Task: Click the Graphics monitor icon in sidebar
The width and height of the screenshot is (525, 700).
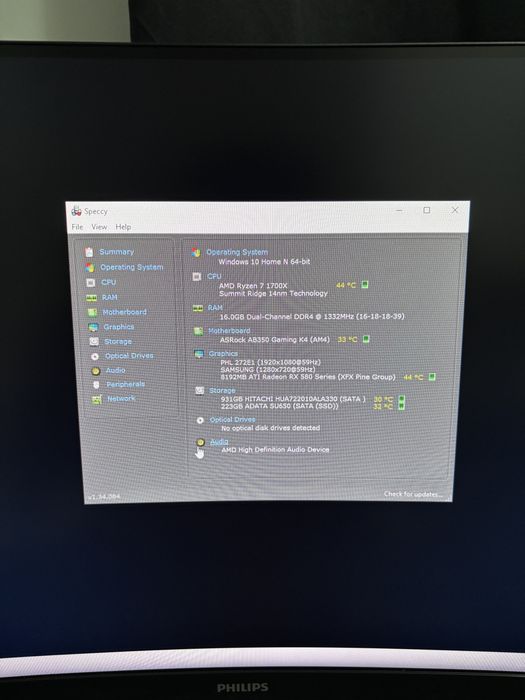Action: [93, 327]
